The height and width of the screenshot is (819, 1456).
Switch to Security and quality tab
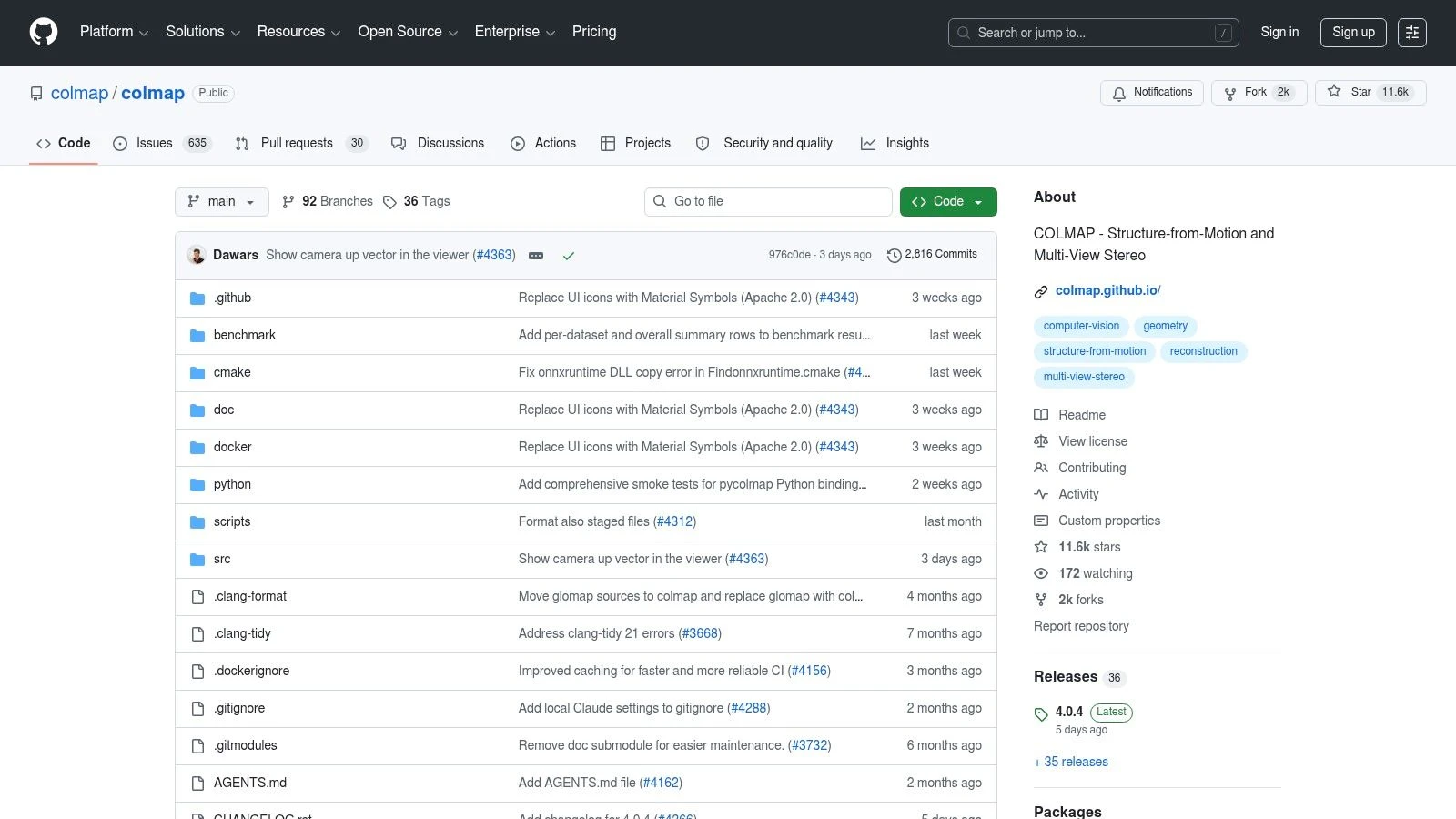[764, 143]
